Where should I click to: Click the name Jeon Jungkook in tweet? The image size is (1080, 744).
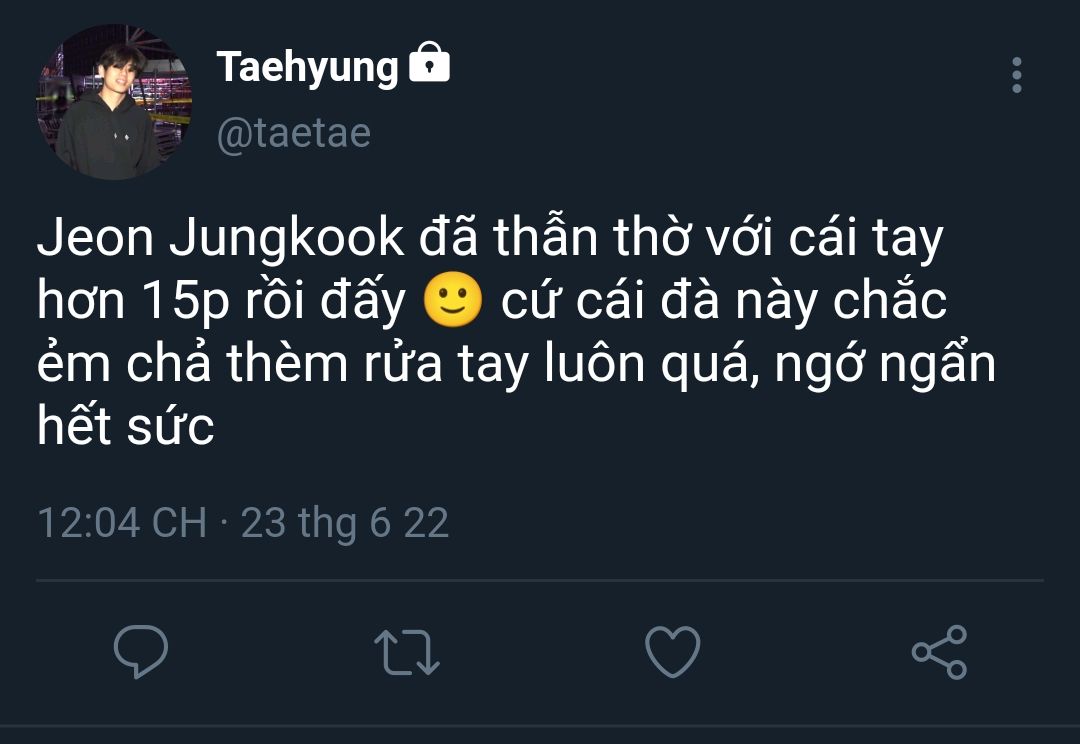point(220,240)
